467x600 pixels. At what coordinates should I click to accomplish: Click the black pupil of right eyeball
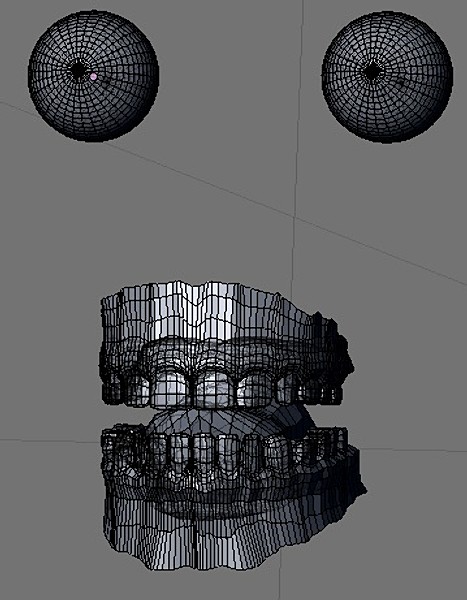click(x=373, y=72)
